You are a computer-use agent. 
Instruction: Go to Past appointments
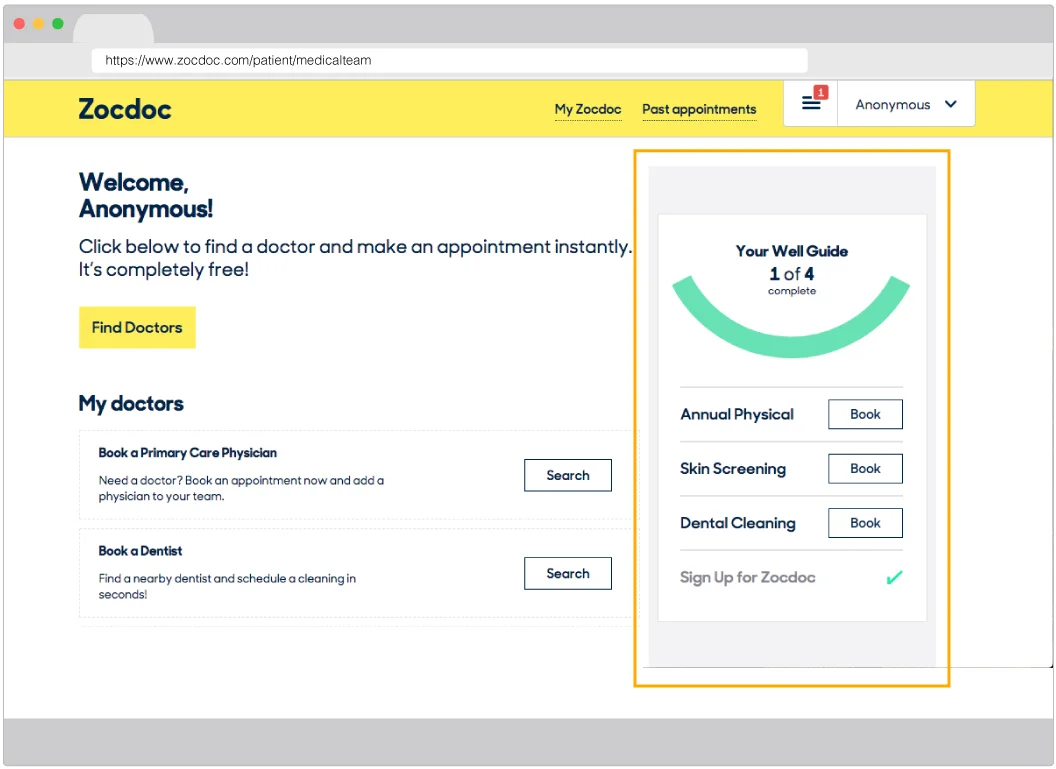[x=699, y=109]
